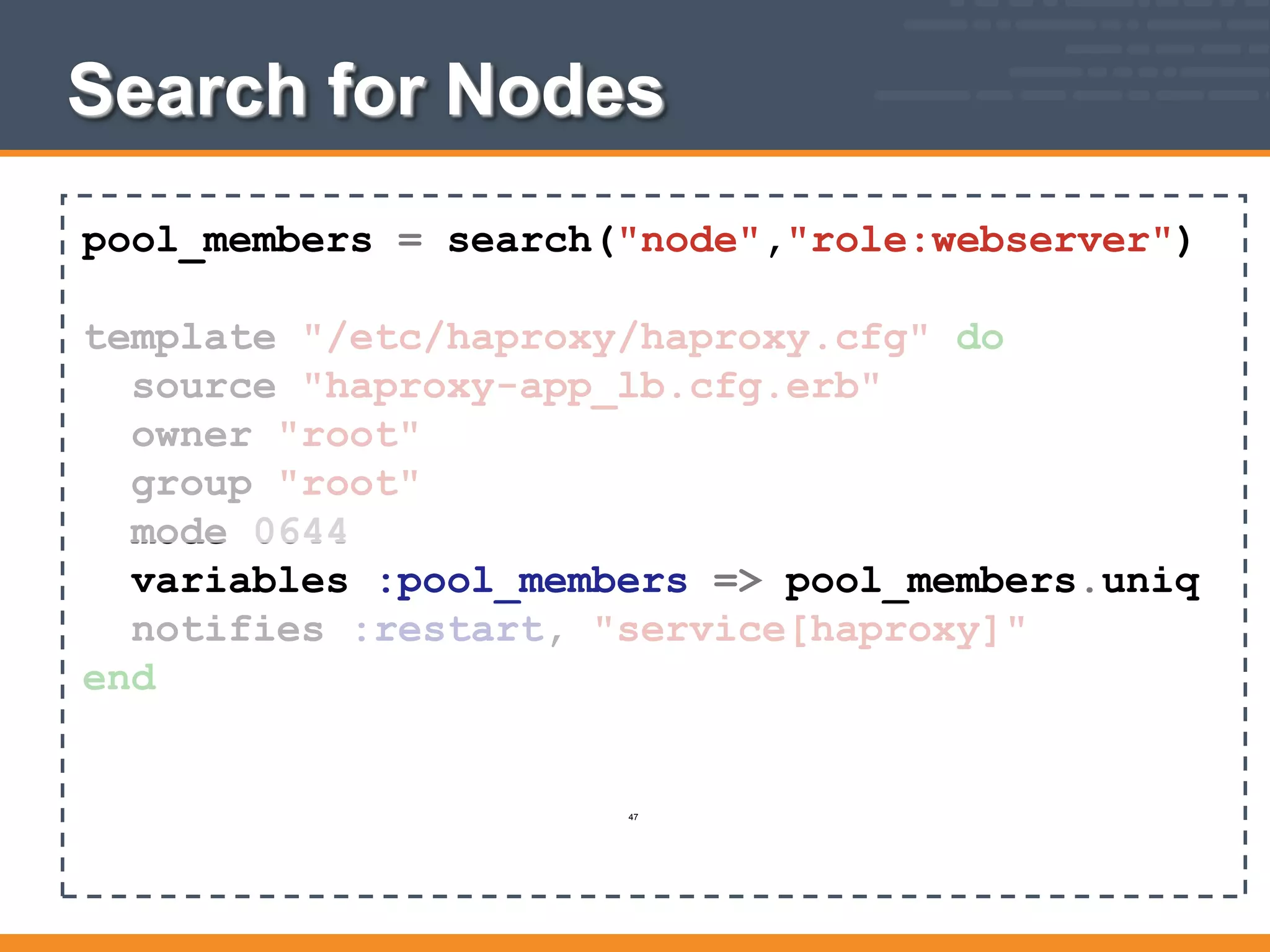Select the "node" string argument
This screenshot has height=952, width=1270.
tap(689, 239)
